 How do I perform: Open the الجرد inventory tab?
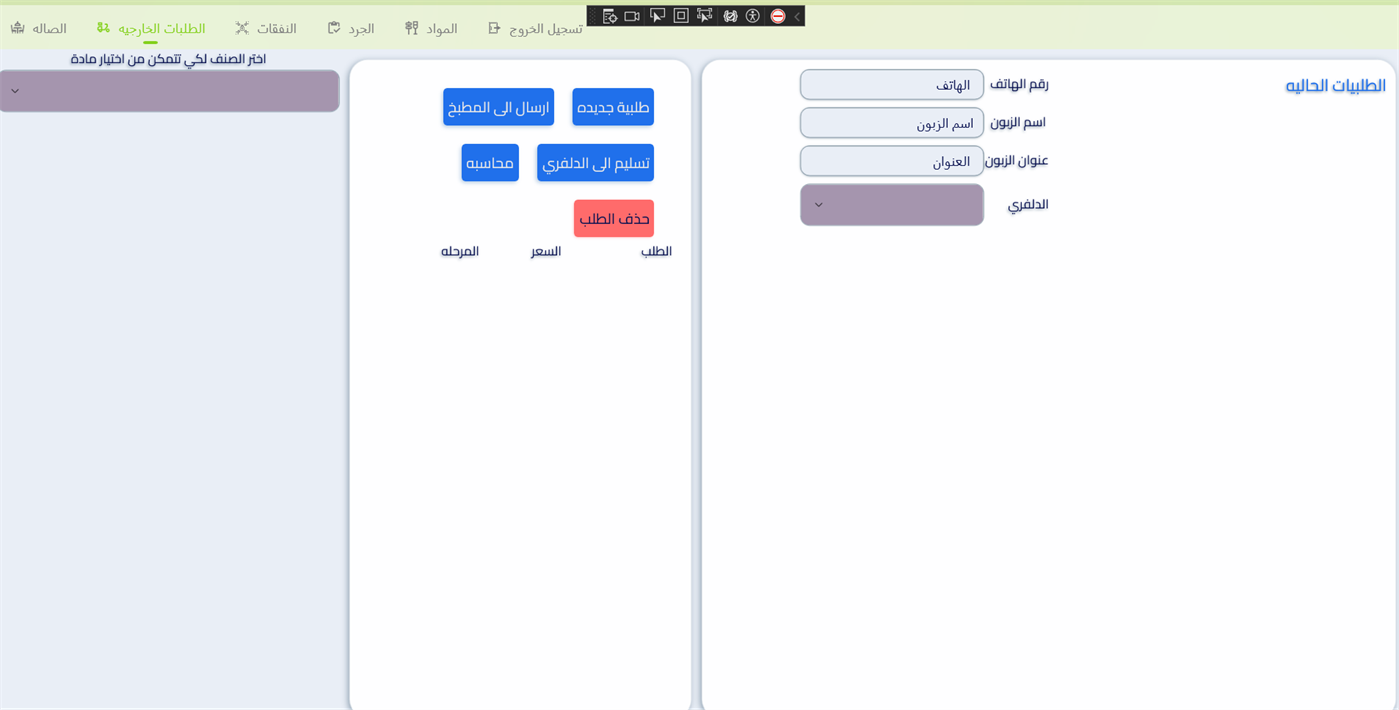point(351,28)
